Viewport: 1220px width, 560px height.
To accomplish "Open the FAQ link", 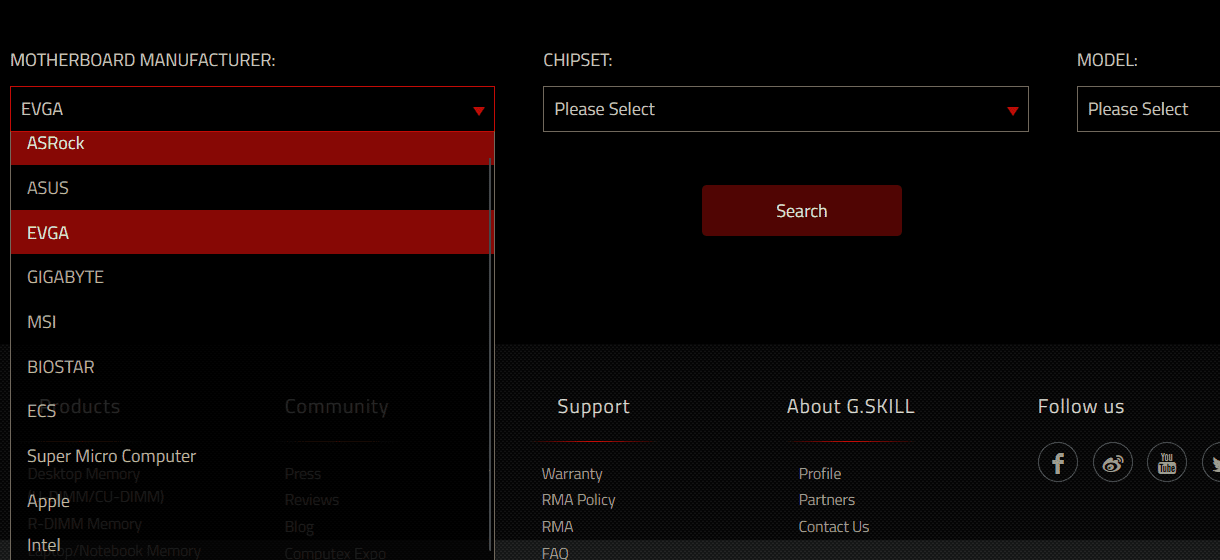I will pos(555,552).
